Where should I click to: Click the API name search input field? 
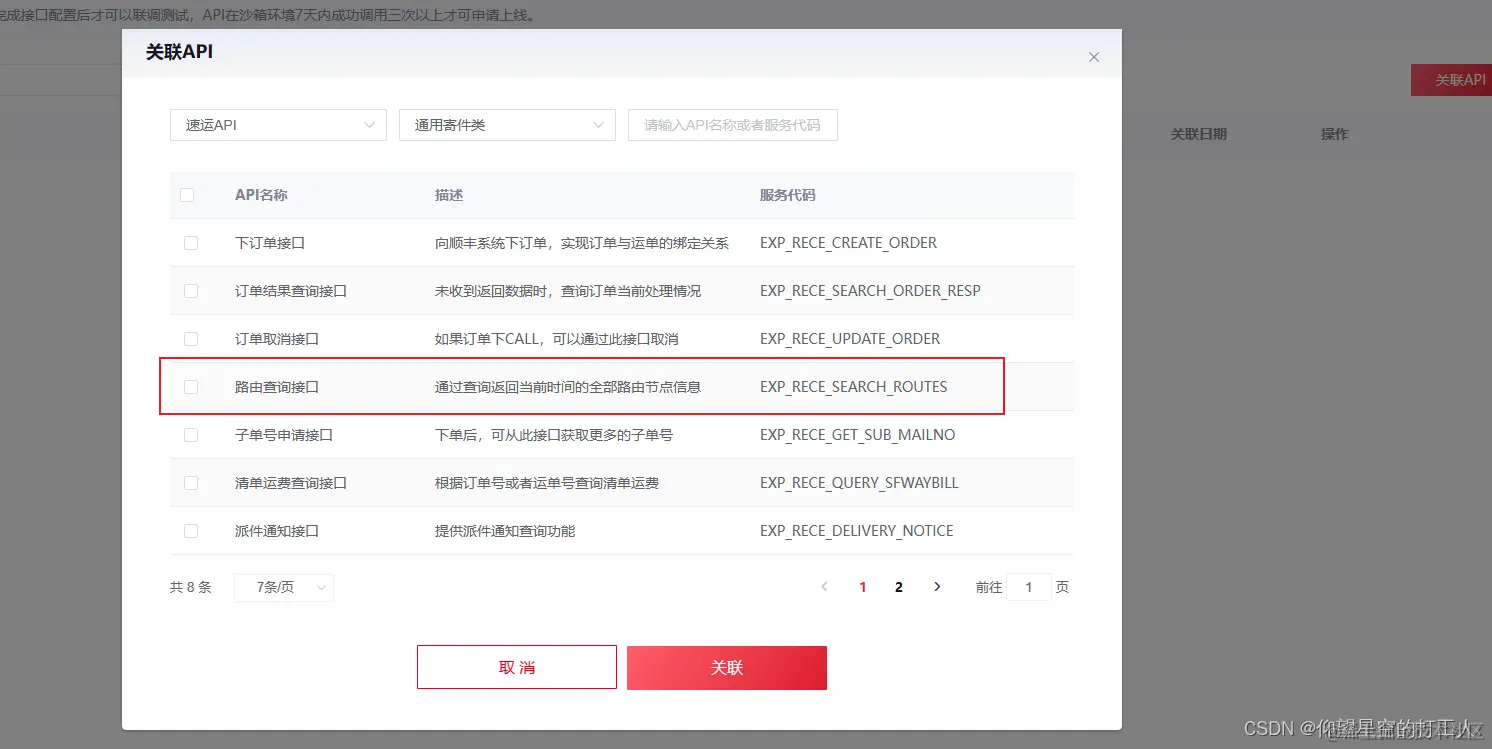(732, 125)
